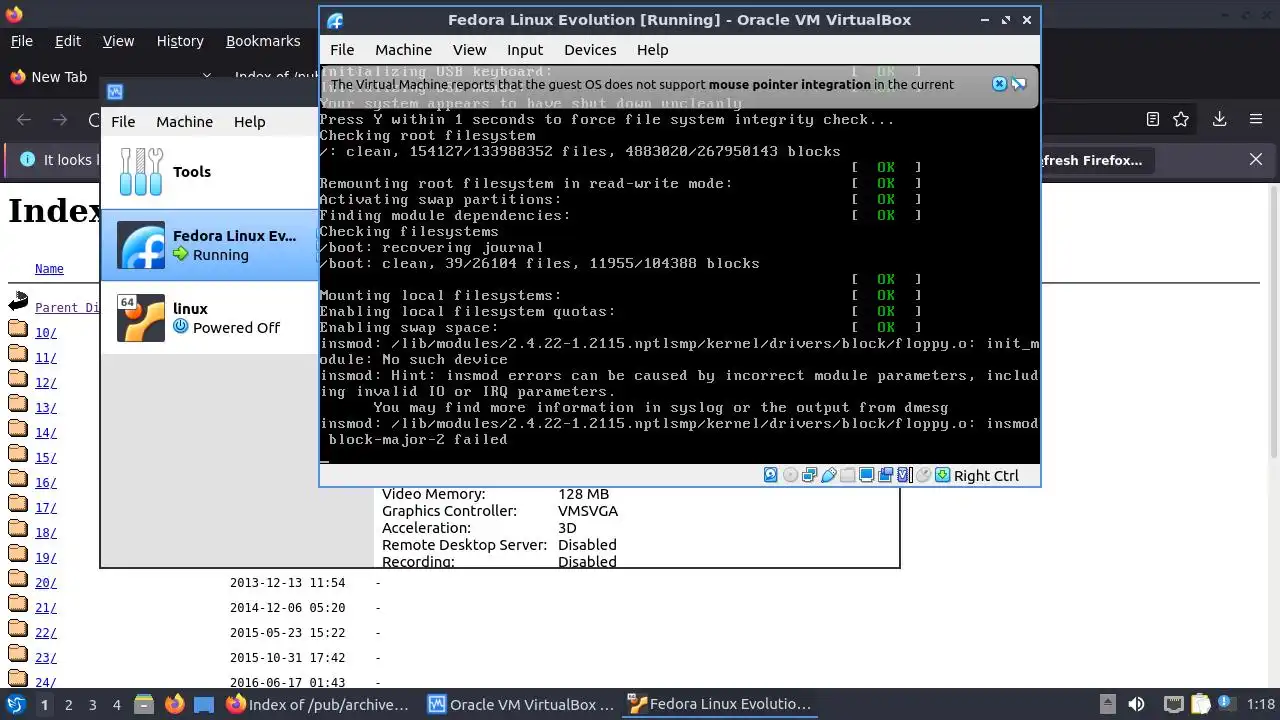Open the 14/ directory link
Screen dimensions: 1280x720
(x=46, y=433)
